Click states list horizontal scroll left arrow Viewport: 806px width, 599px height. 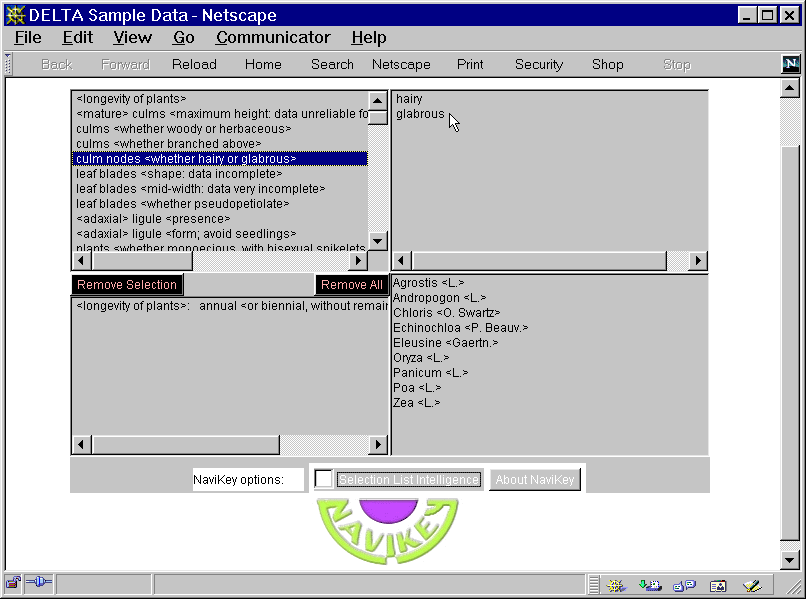pyautogui.click(x=401, y=261)
